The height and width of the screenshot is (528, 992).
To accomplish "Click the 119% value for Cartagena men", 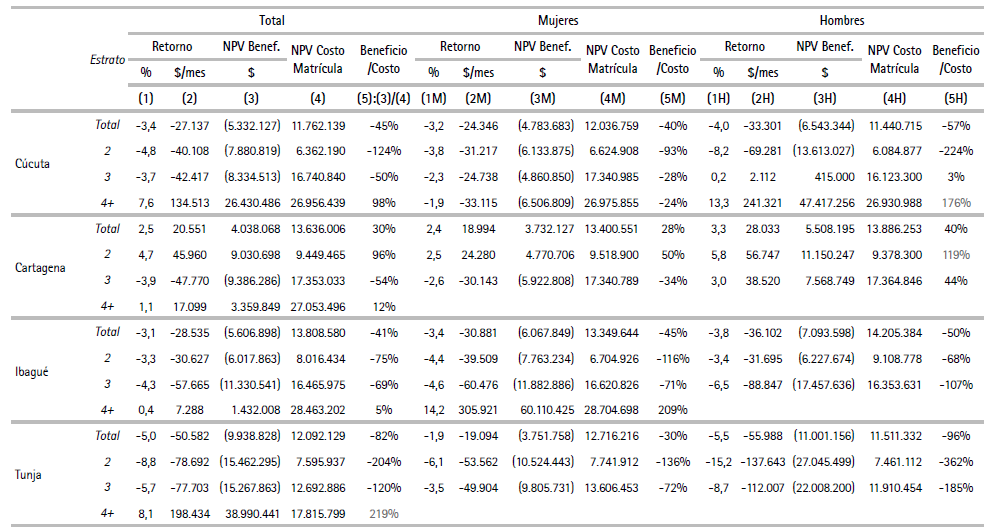I will click(955, 255).
